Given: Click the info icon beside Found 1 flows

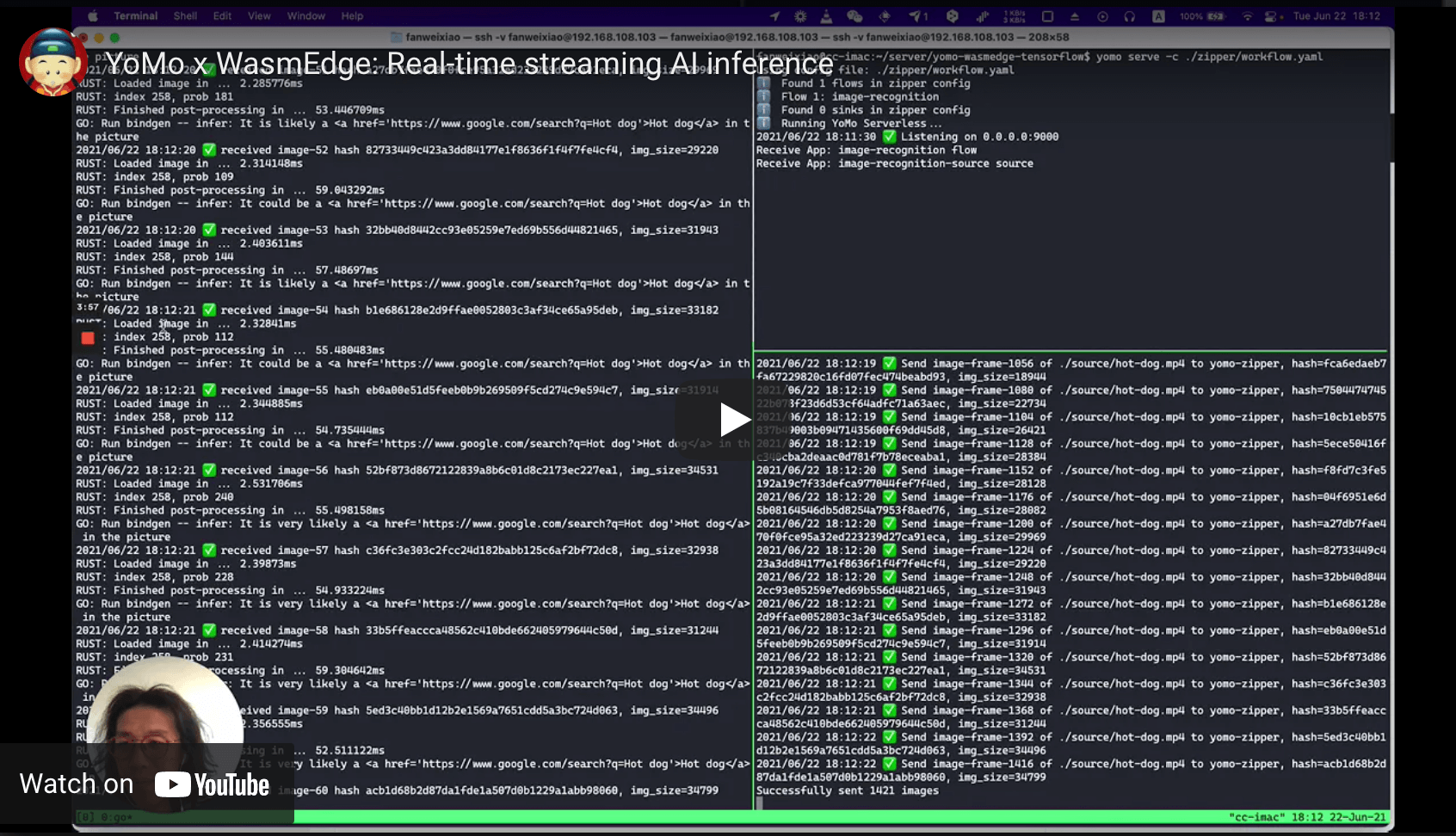Looking at the screenshot, I should [763, 83].
